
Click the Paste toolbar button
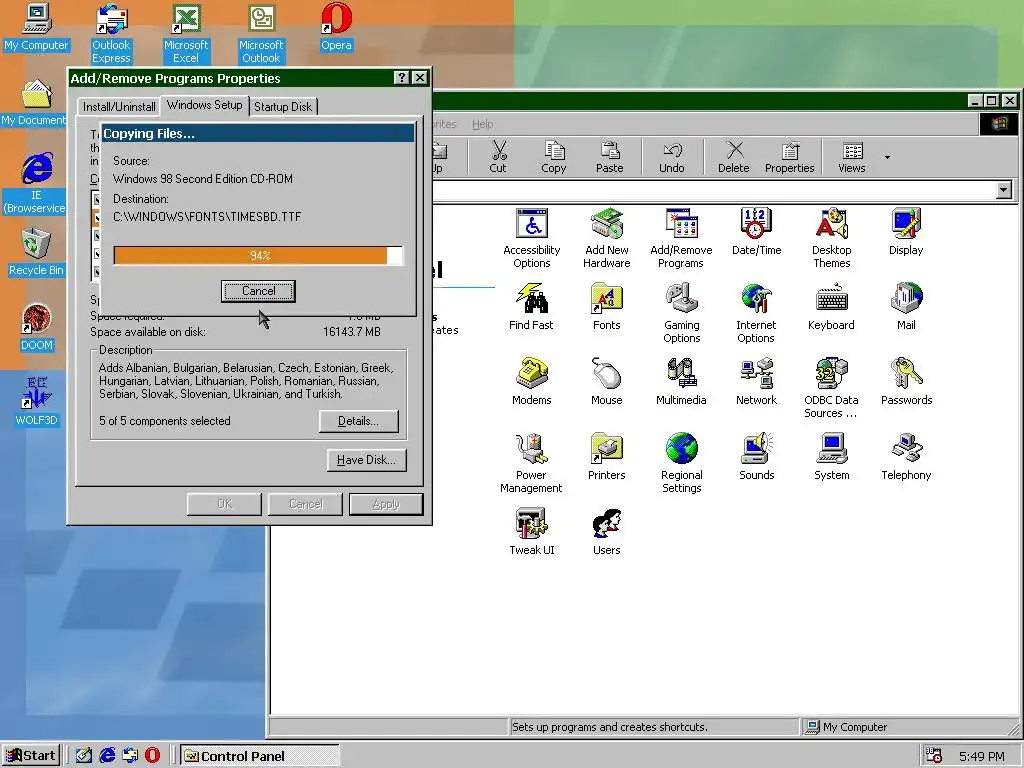609,157
